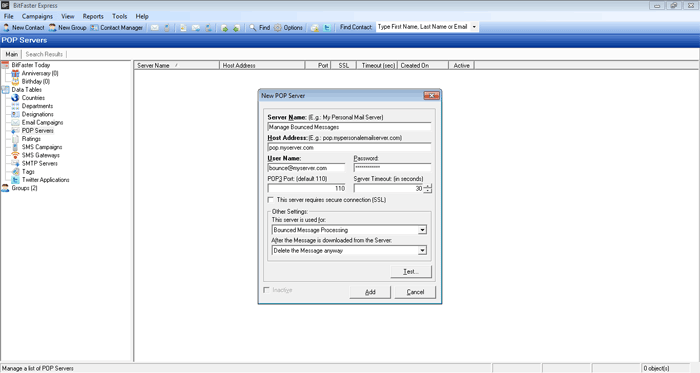Screen dimensions: 700x373
Task: Switch to the Search Results tab
Action: click(44, 54)
